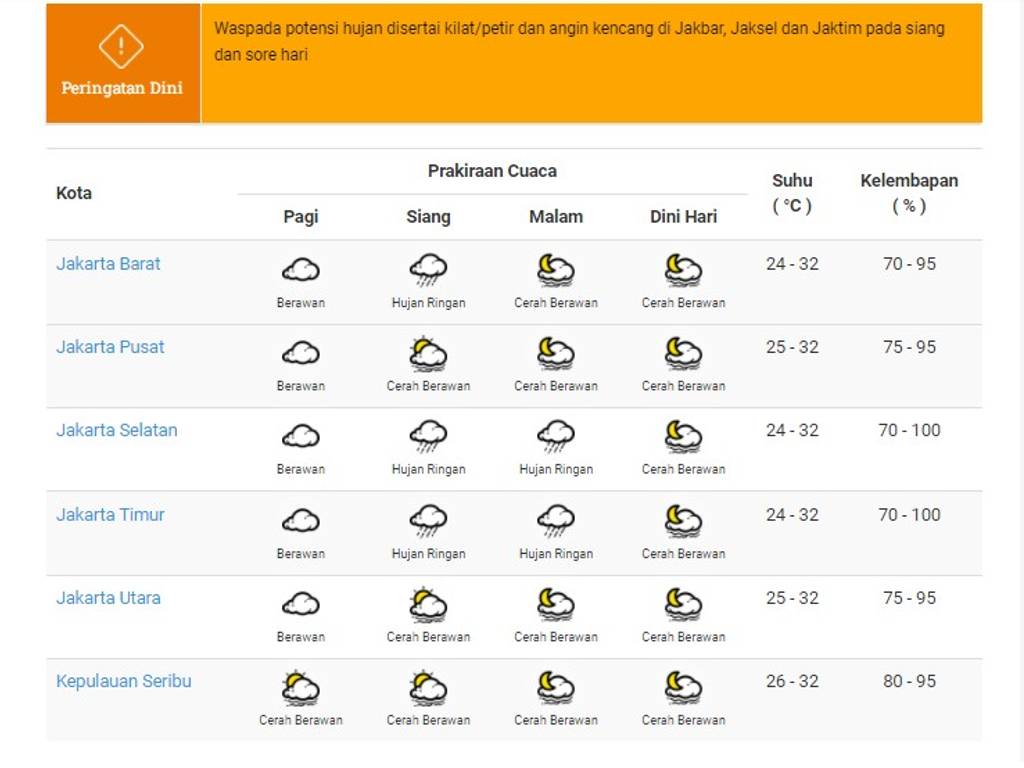1024x768 pixels.
Task: Click Jakarta Barat Dini Hari weather icon
Action: [683, 269]
